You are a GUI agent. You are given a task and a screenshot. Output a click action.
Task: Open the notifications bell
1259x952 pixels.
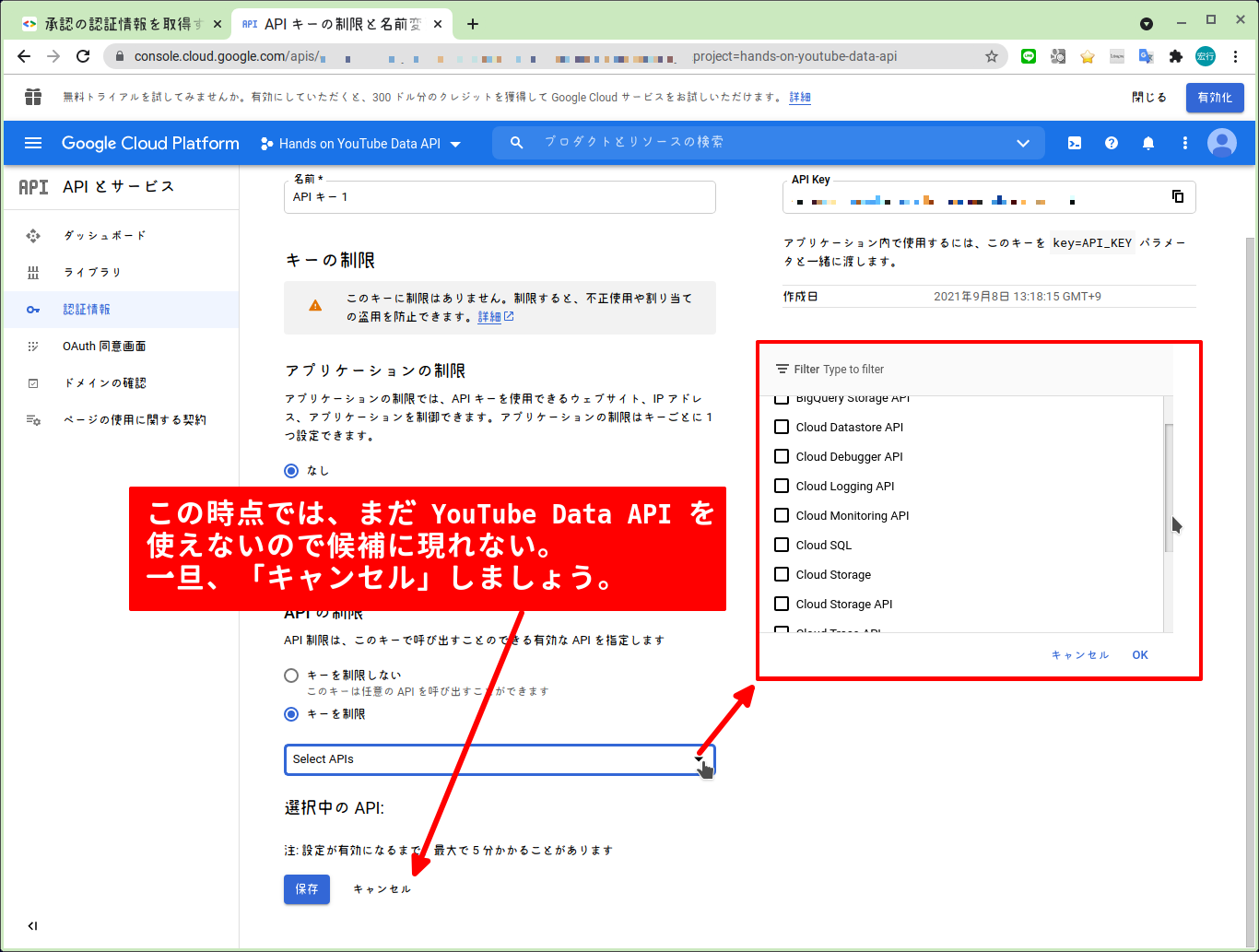pos(1148,143)
